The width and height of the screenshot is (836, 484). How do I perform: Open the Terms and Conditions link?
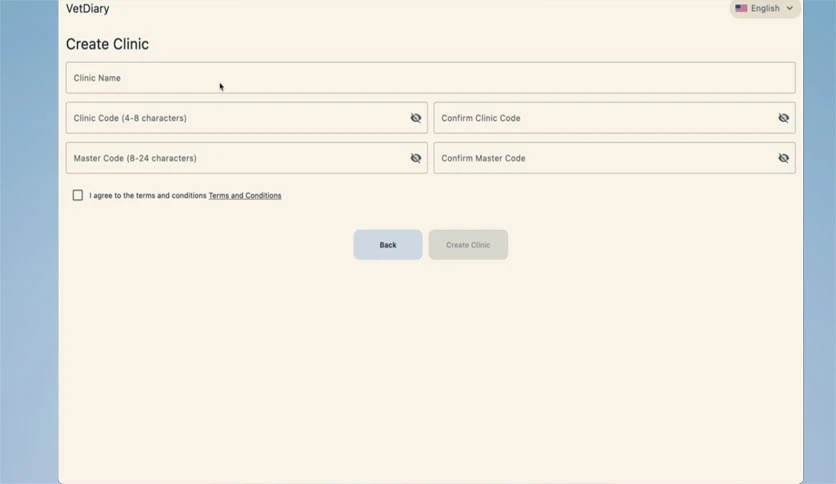point(245,196)
